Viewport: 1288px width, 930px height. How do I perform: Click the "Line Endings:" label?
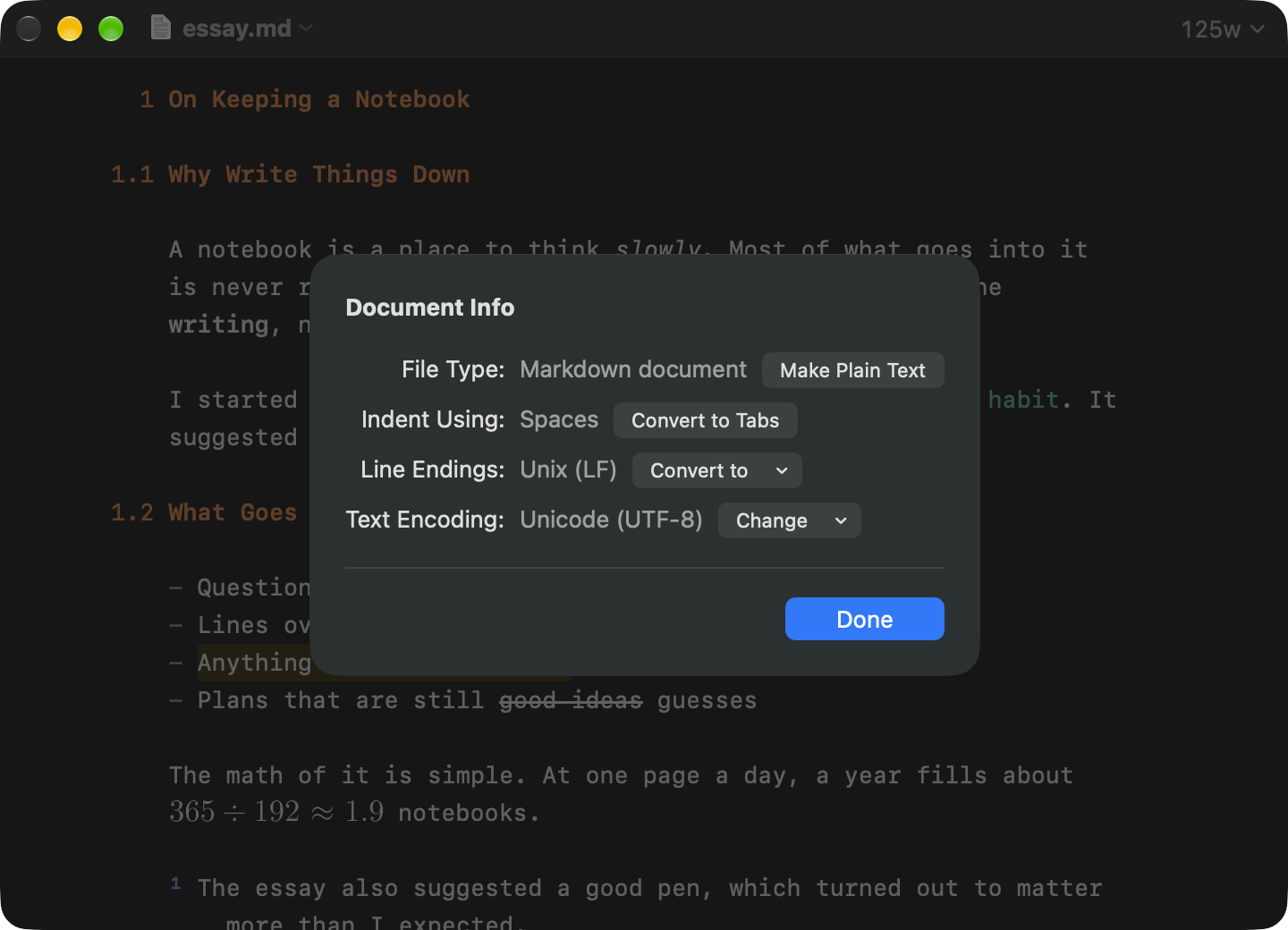tap(432, 469)
